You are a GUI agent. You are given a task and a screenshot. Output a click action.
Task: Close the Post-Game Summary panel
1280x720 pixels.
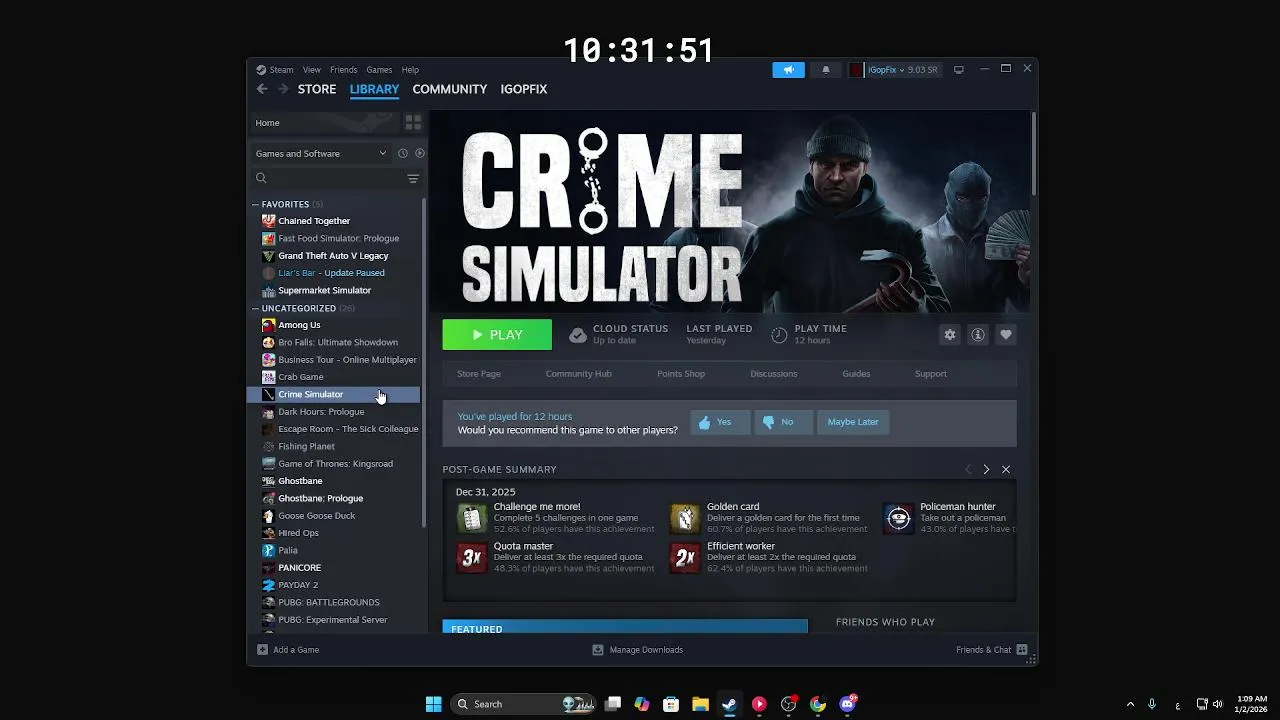click(x=1006, y=469)
